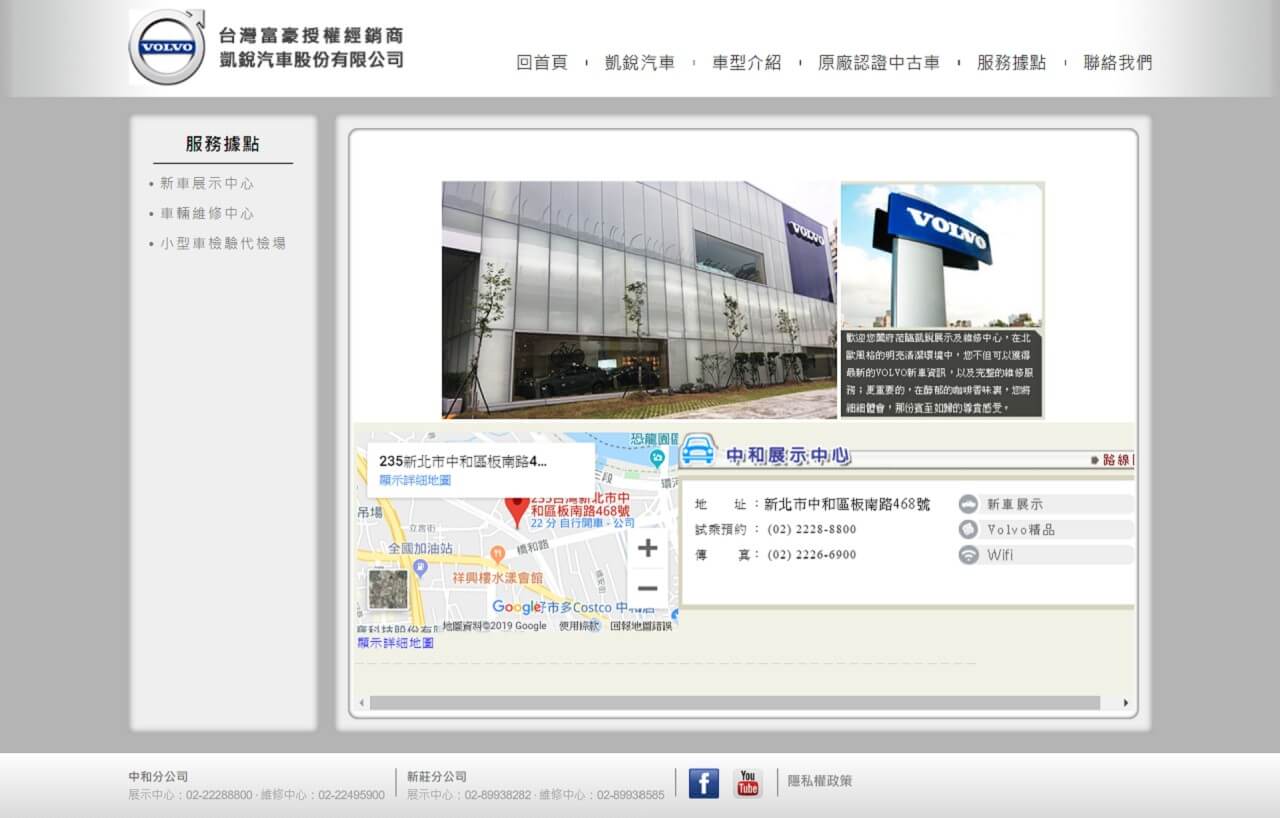Open the YouTube channel icon

coord(747,783)
